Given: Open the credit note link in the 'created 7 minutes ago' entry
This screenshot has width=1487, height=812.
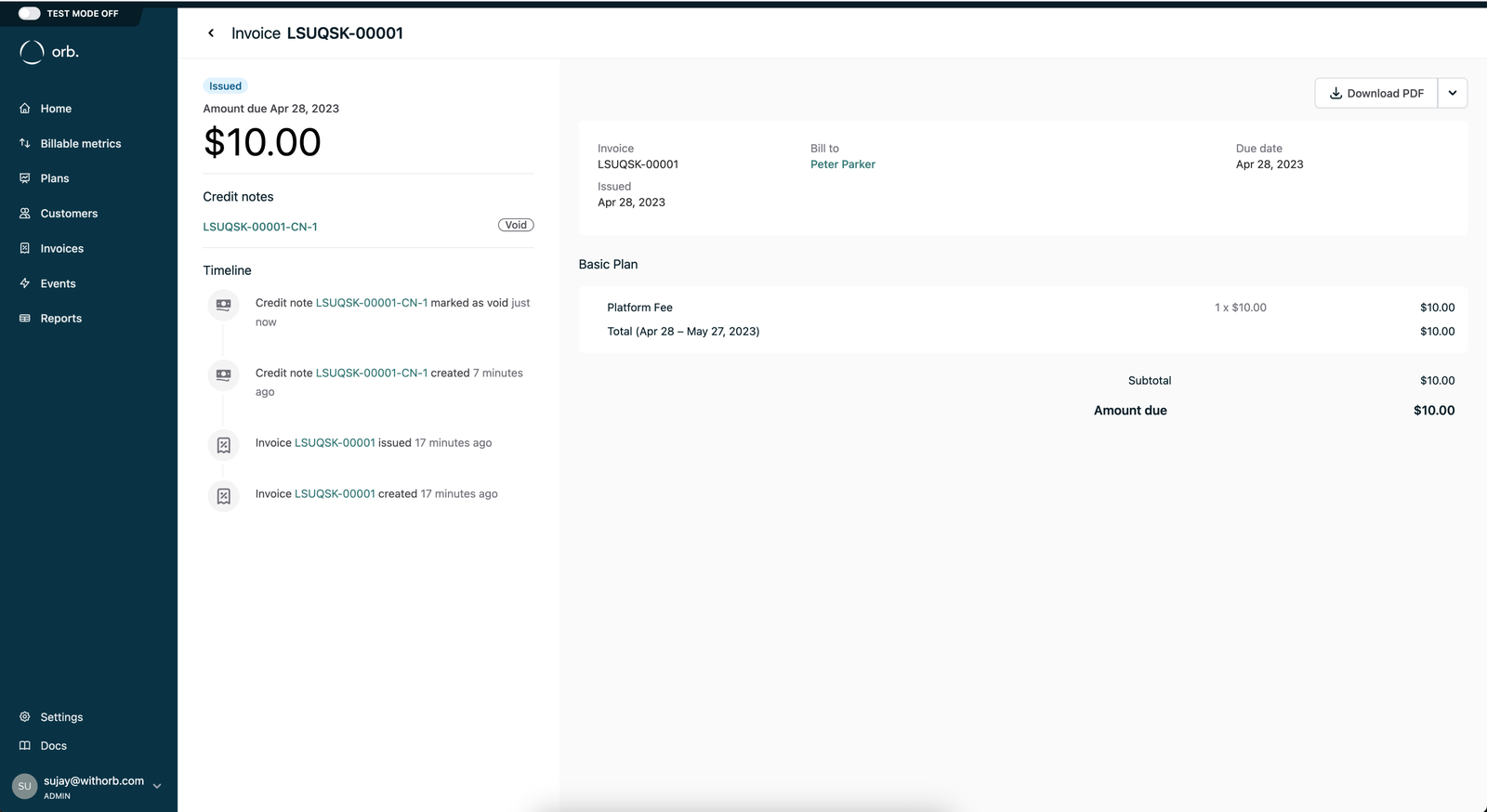Looking at the screenshot, I should (x=372, y=373).
